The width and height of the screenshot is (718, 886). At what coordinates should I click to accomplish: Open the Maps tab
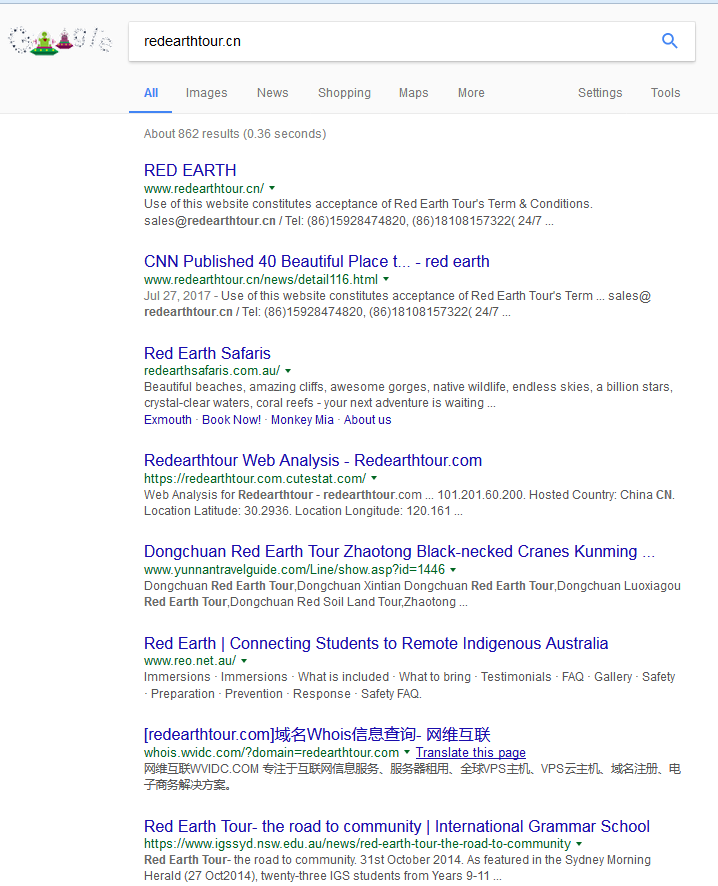[414, 93]
